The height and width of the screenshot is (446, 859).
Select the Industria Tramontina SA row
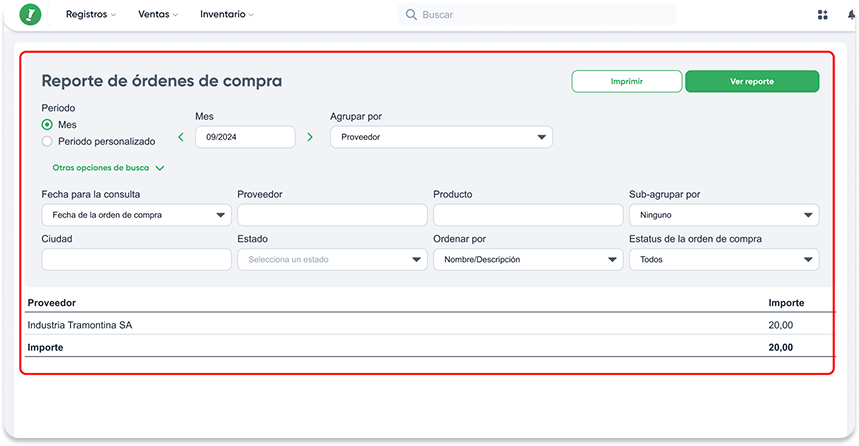[x=430, y=325]
